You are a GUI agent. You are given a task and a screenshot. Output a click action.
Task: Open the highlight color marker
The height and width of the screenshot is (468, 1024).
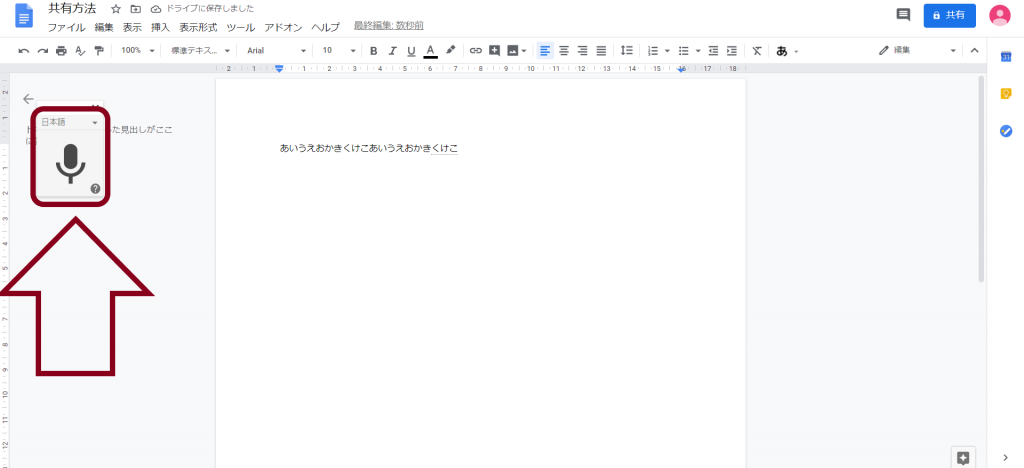click(x=450, y=50)
